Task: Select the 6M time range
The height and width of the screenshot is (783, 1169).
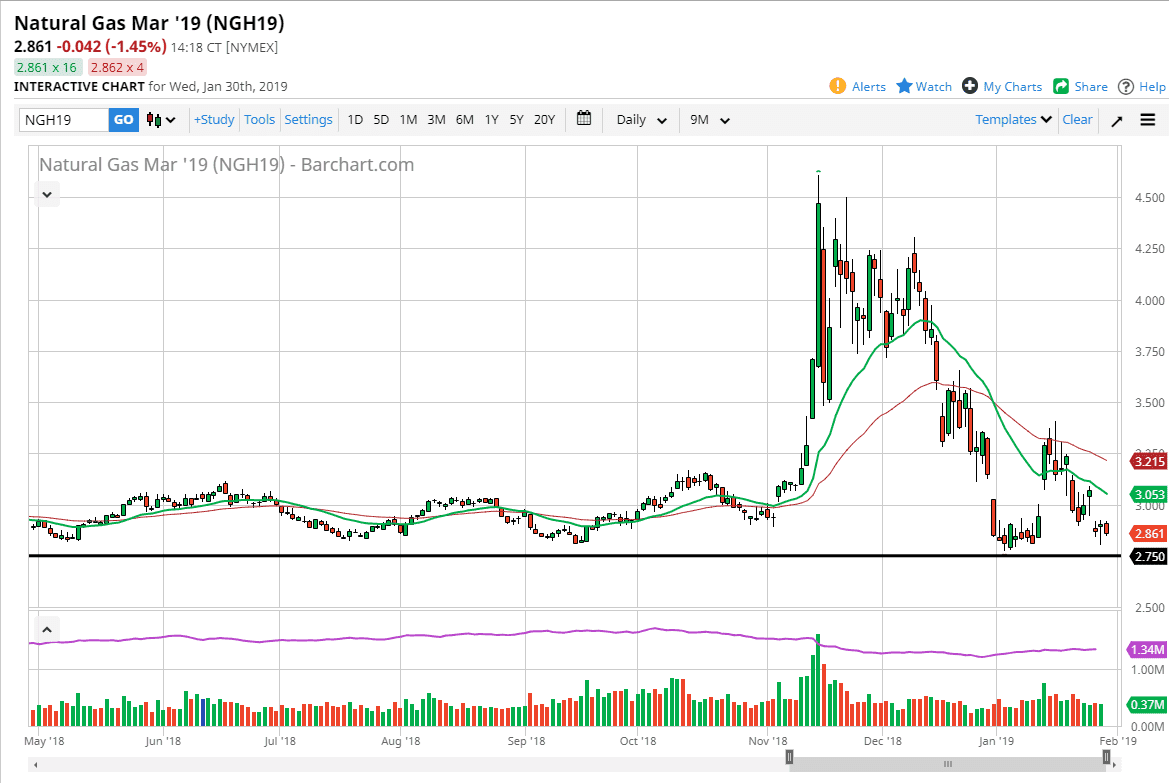Action: coord(464,119)
